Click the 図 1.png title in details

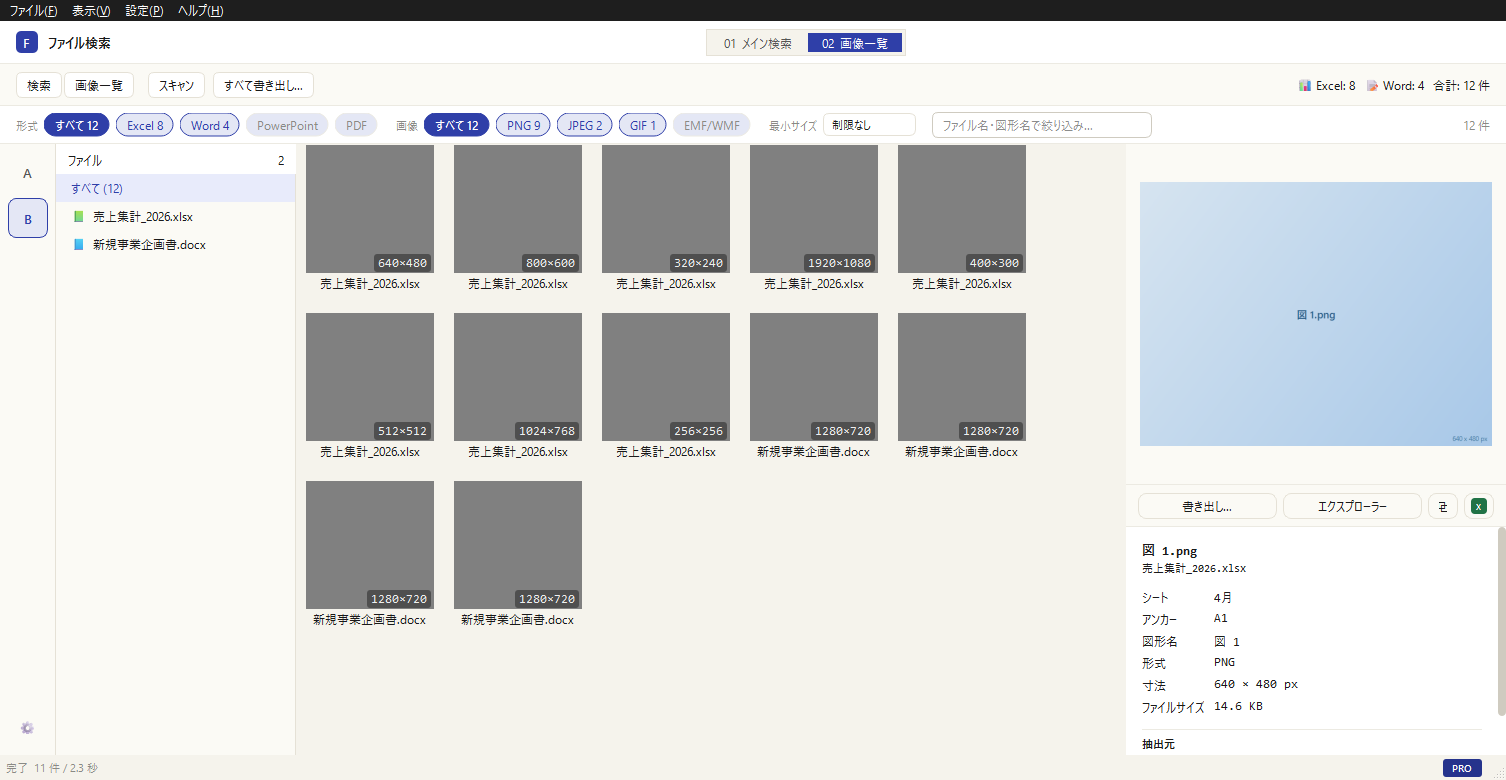[1169, 550]
